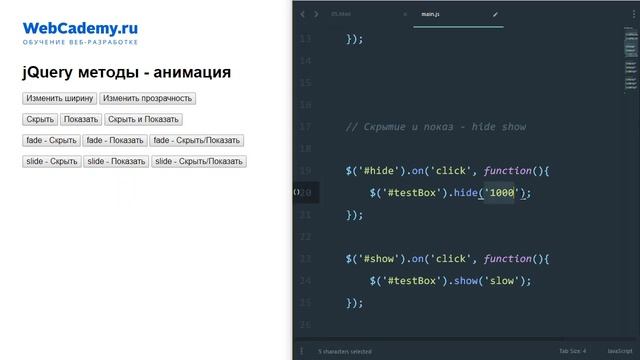Close the first editor tab
640x360 pixels.
(x=405, y=14)
